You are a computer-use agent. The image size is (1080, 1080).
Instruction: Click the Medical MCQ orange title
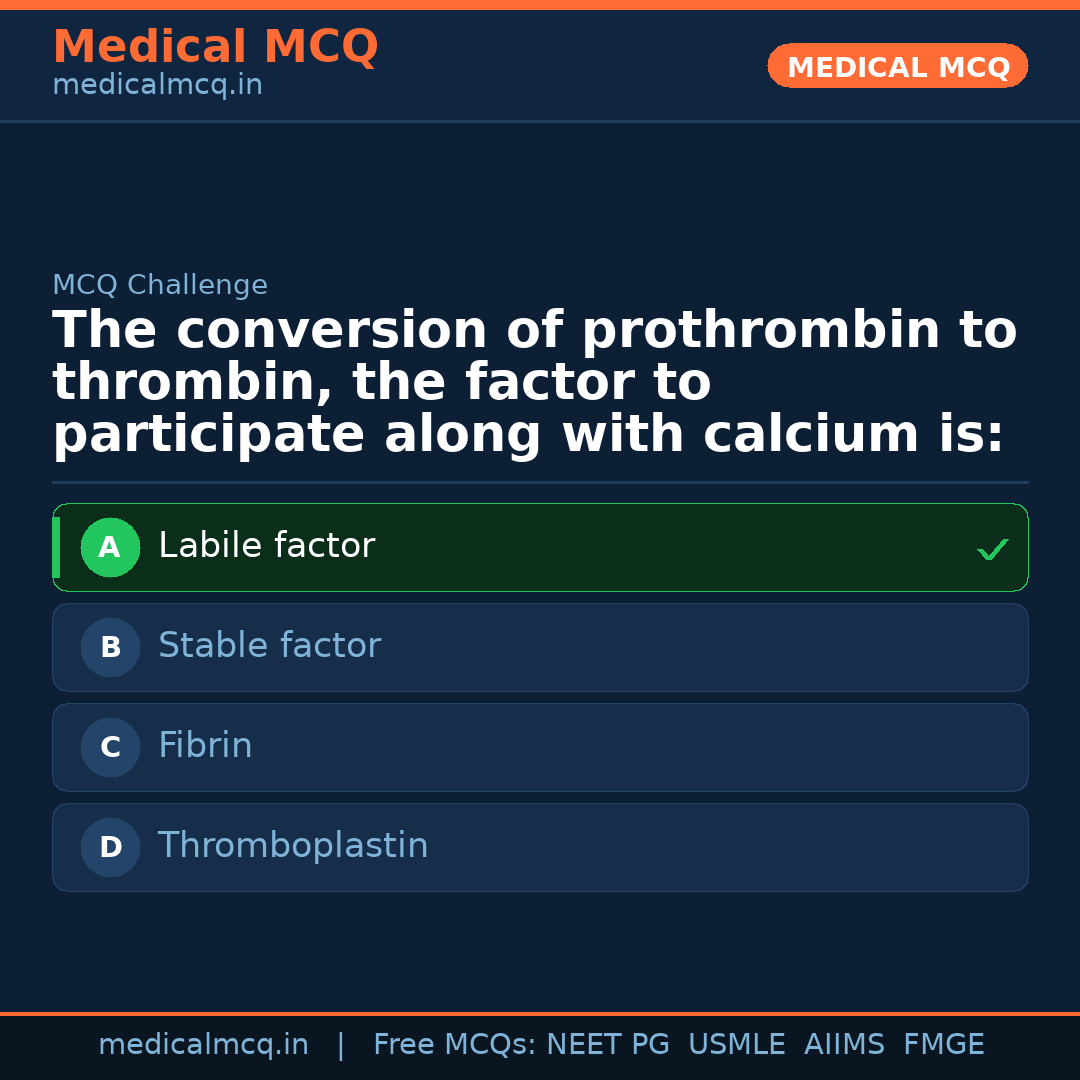(x=215, y=47)
